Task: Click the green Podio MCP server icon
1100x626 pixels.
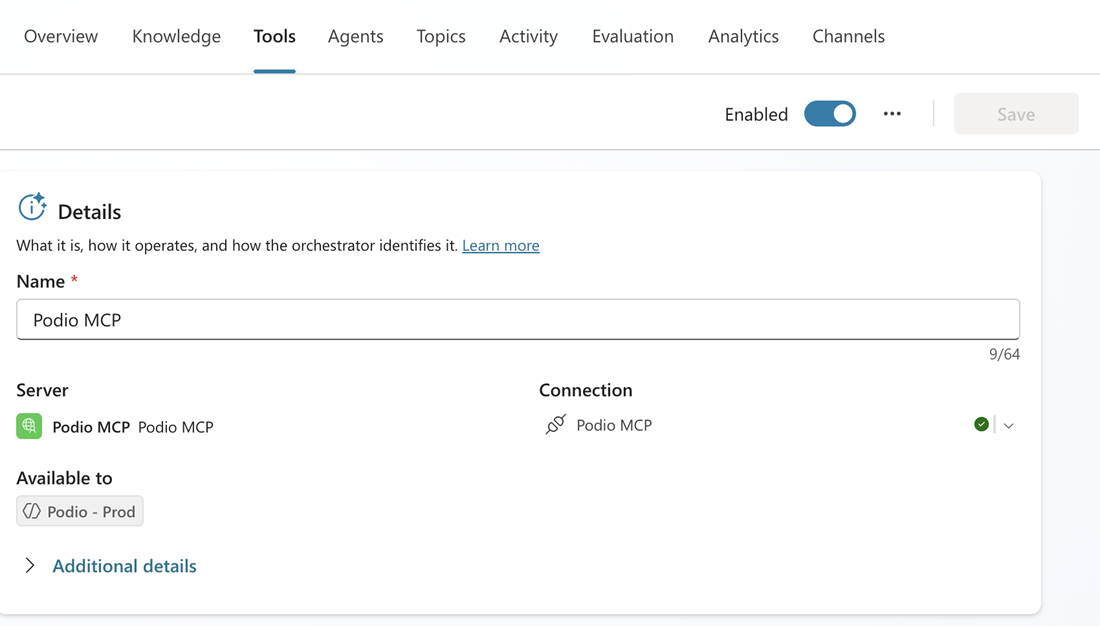Action: click(x=29, y=426)
